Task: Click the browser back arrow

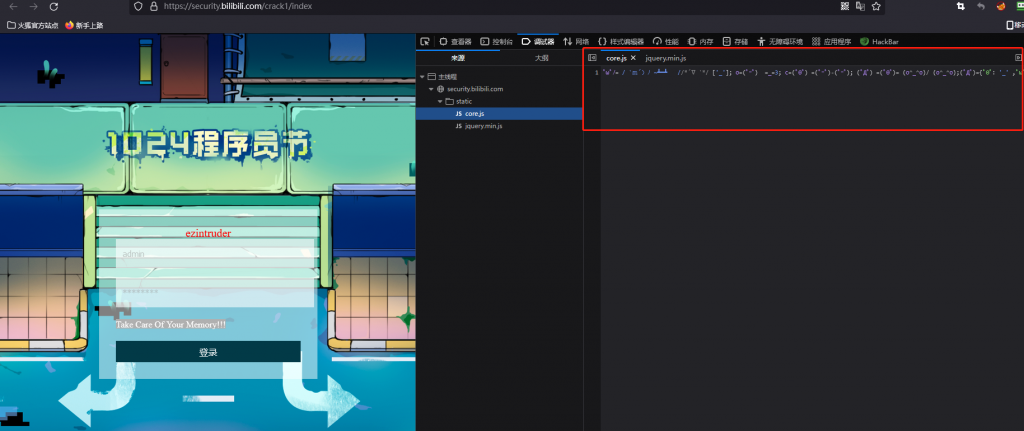Action: tap(13, 7)
